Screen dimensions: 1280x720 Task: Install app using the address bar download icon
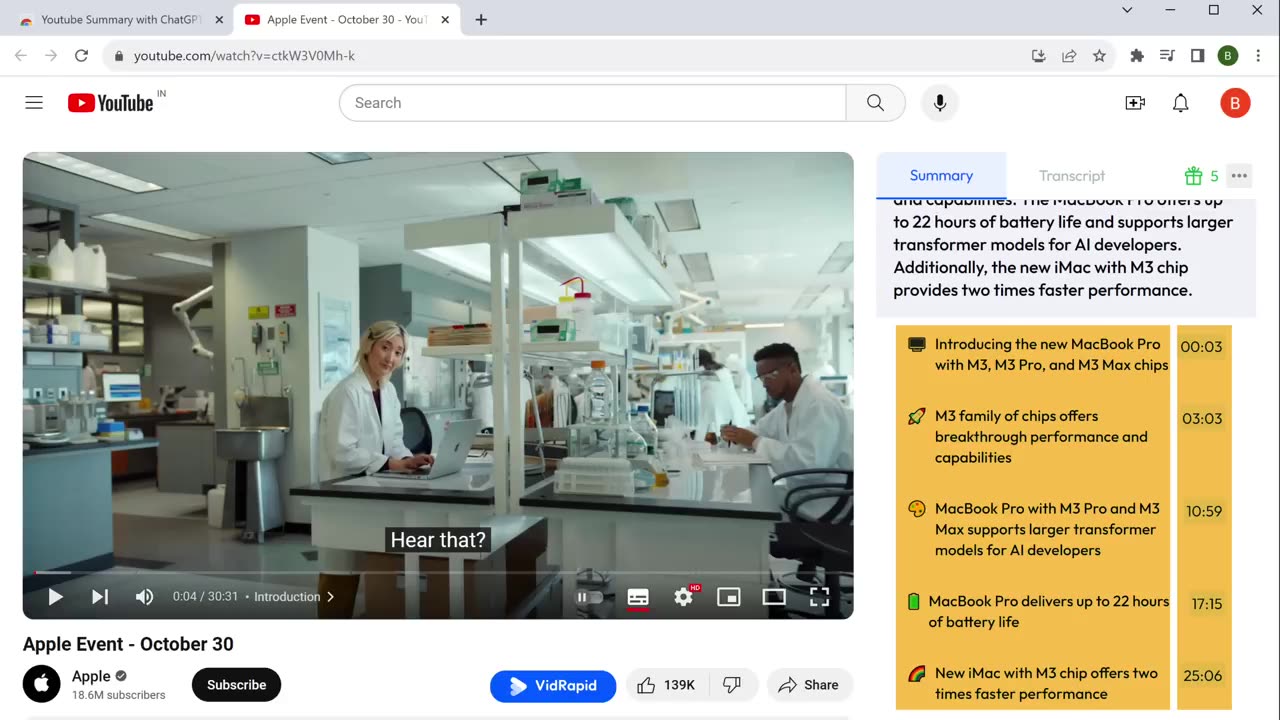click(1039, 56)
